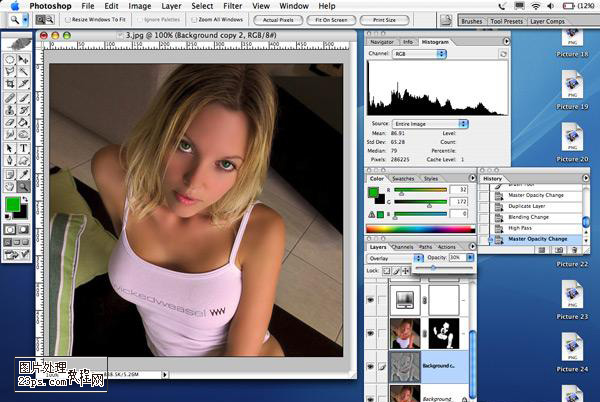Hide the adjustment layer via its eye
This screenshot has height=402, width=600.
(370, 300)
